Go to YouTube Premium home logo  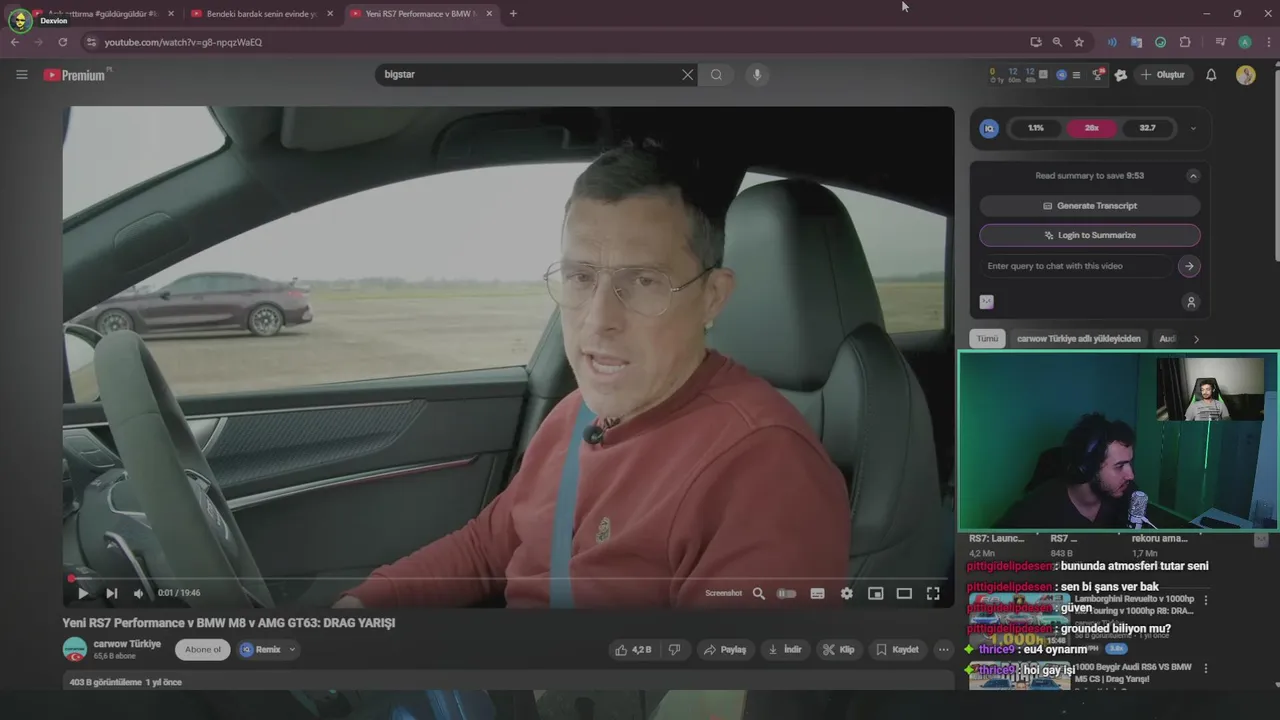click(74, 75)
